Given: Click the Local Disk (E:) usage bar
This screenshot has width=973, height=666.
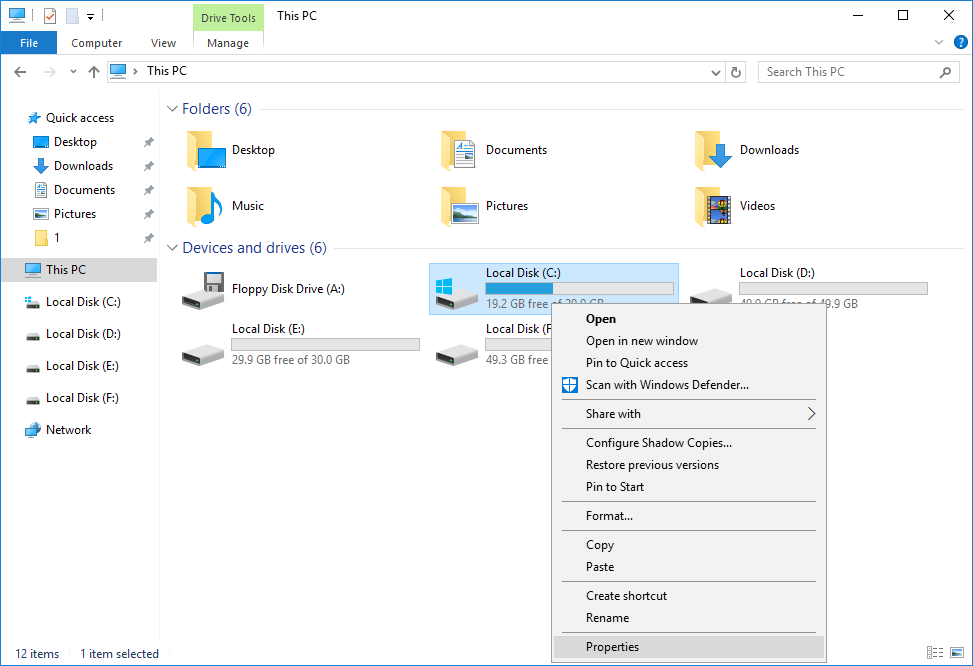Looking at the screenshot, I should (x=326, y=344).
